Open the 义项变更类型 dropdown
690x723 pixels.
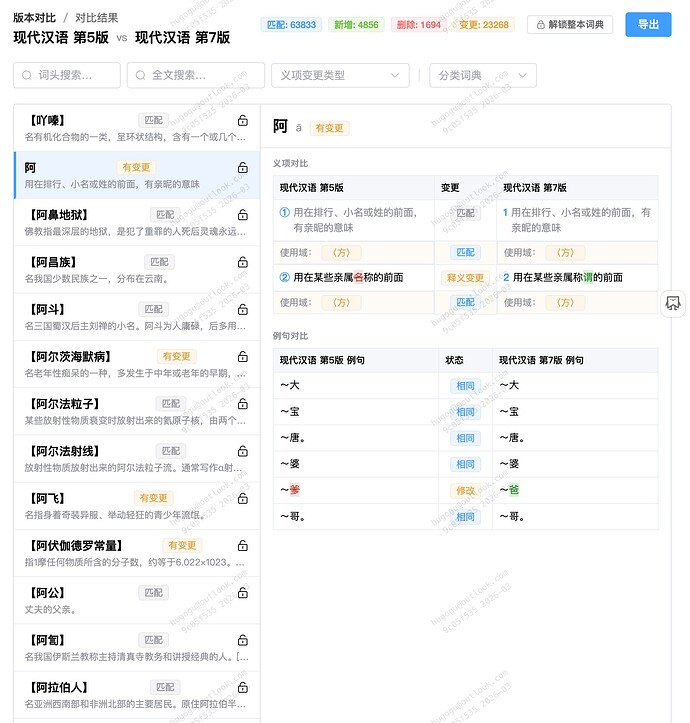point(340,75)
